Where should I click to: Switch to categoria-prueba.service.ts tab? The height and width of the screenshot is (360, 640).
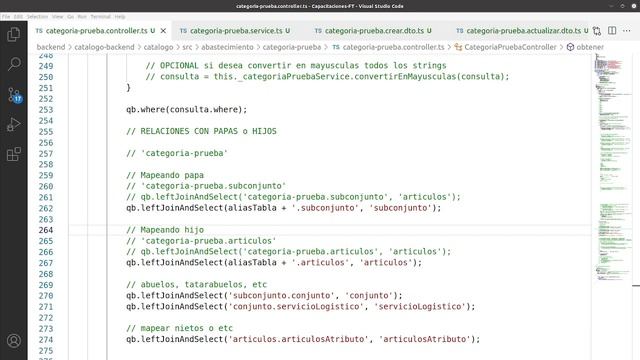point(235,31)
